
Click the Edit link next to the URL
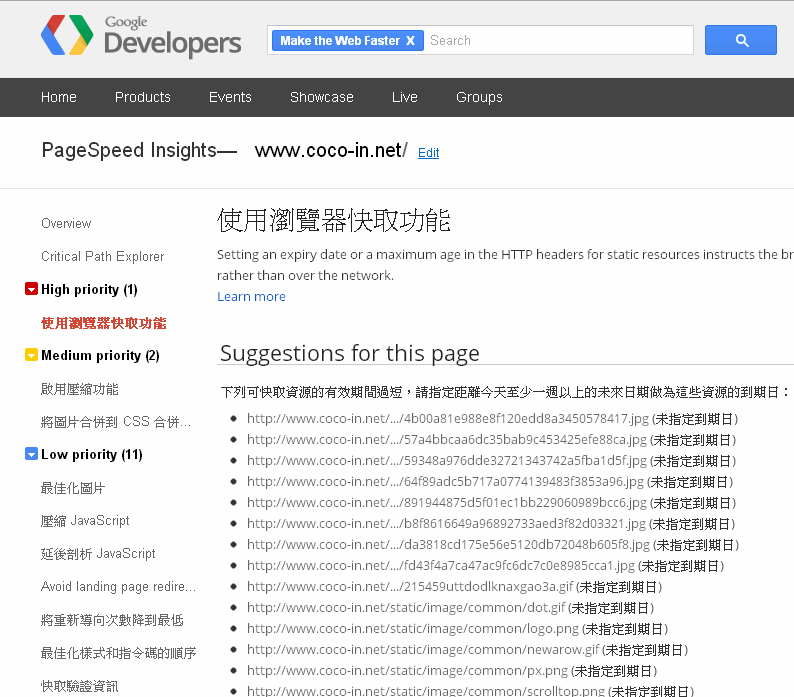[x=428, y=152]
